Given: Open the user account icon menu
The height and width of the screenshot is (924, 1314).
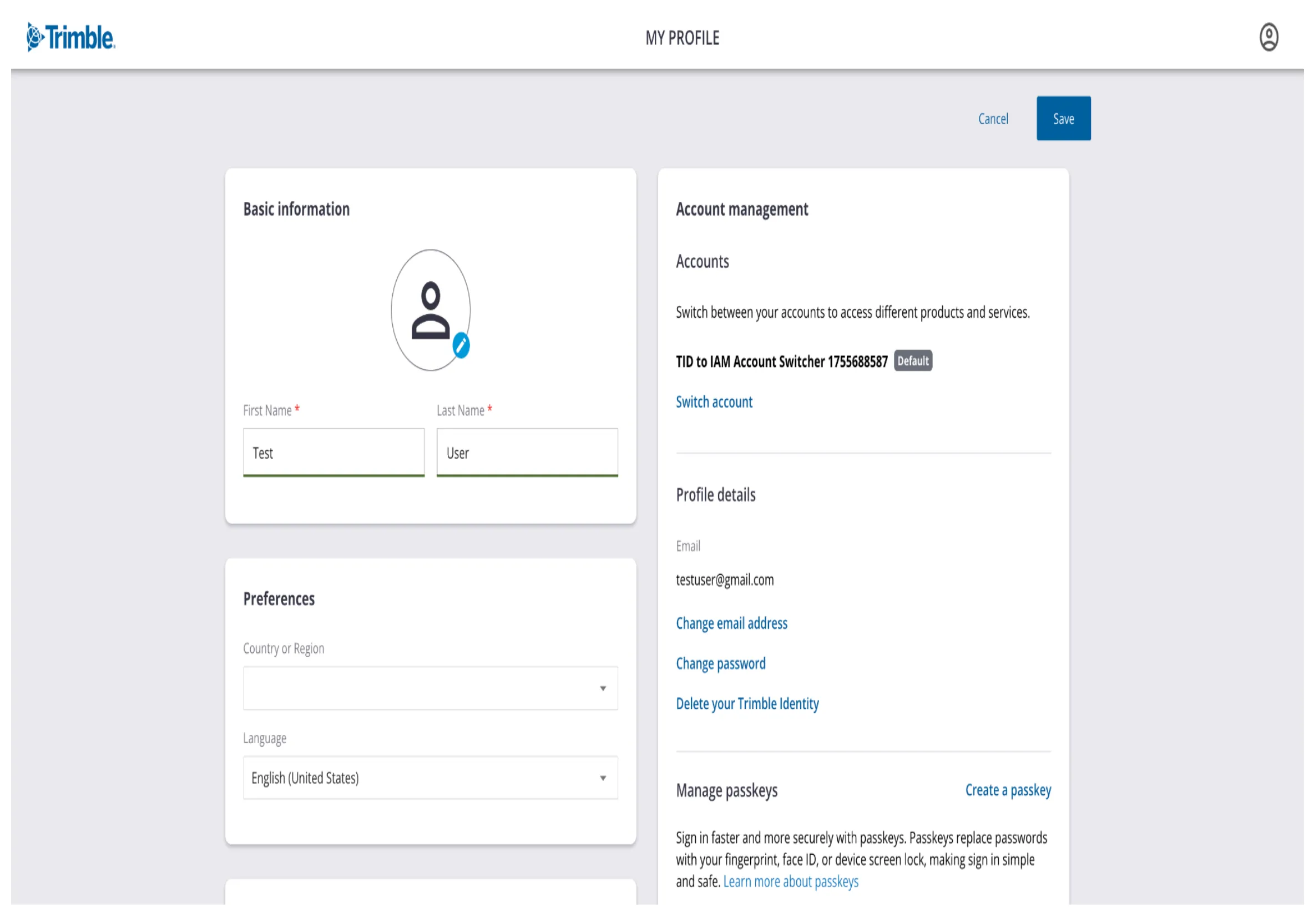Looking at the screenshot, I should (x=1268, y=37).
